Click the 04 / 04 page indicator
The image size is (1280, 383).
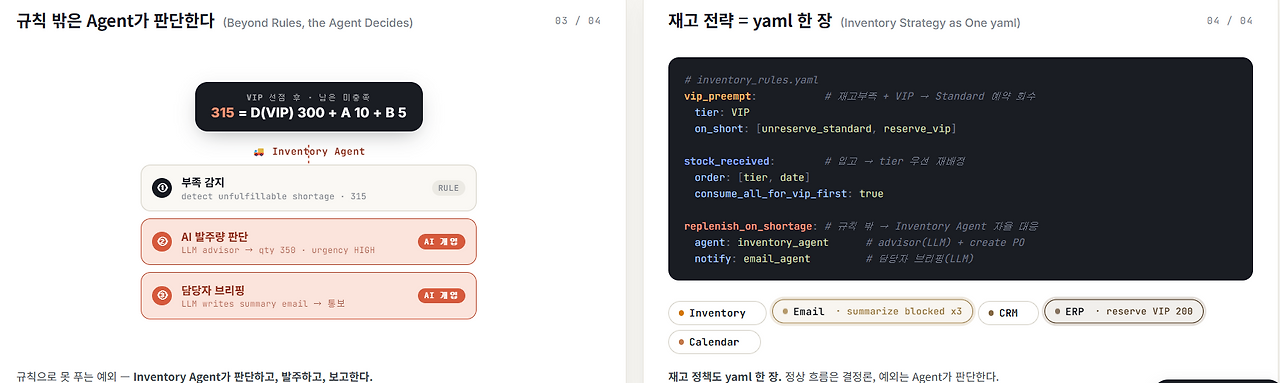pos(1229,21)
